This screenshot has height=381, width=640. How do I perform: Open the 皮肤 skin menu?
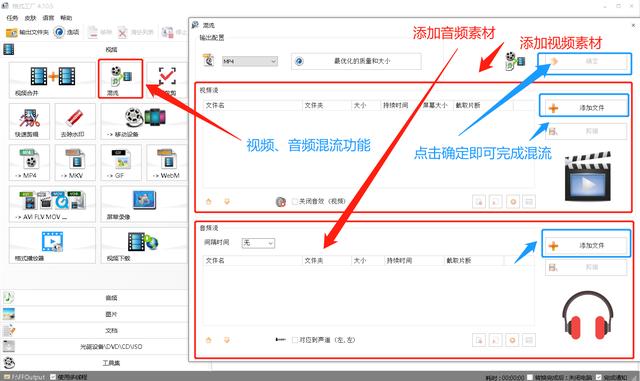30,18
